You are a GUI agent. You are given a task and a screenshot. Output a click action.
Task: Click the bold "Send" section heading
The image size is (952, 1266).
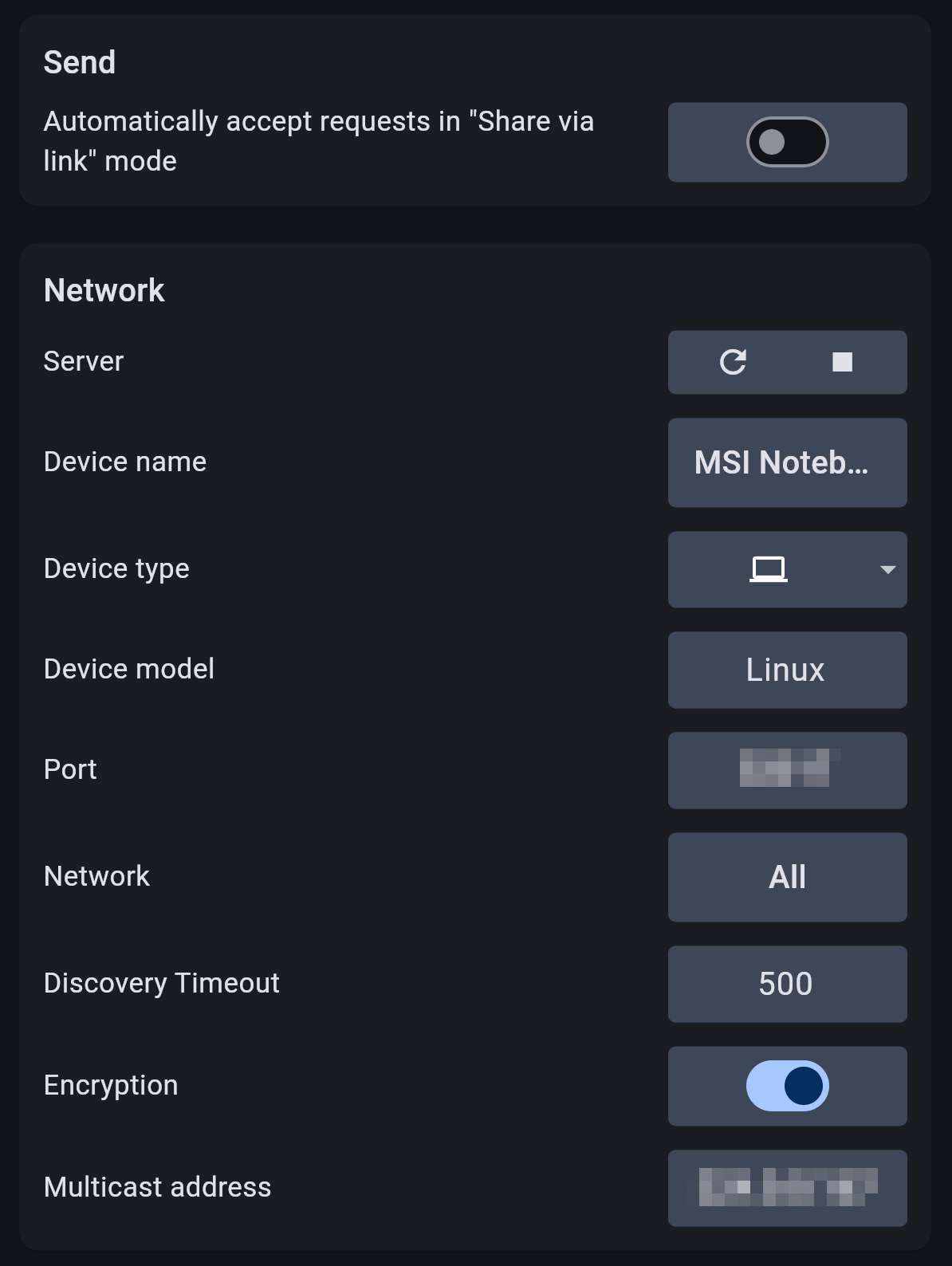[x=80, y=62]
